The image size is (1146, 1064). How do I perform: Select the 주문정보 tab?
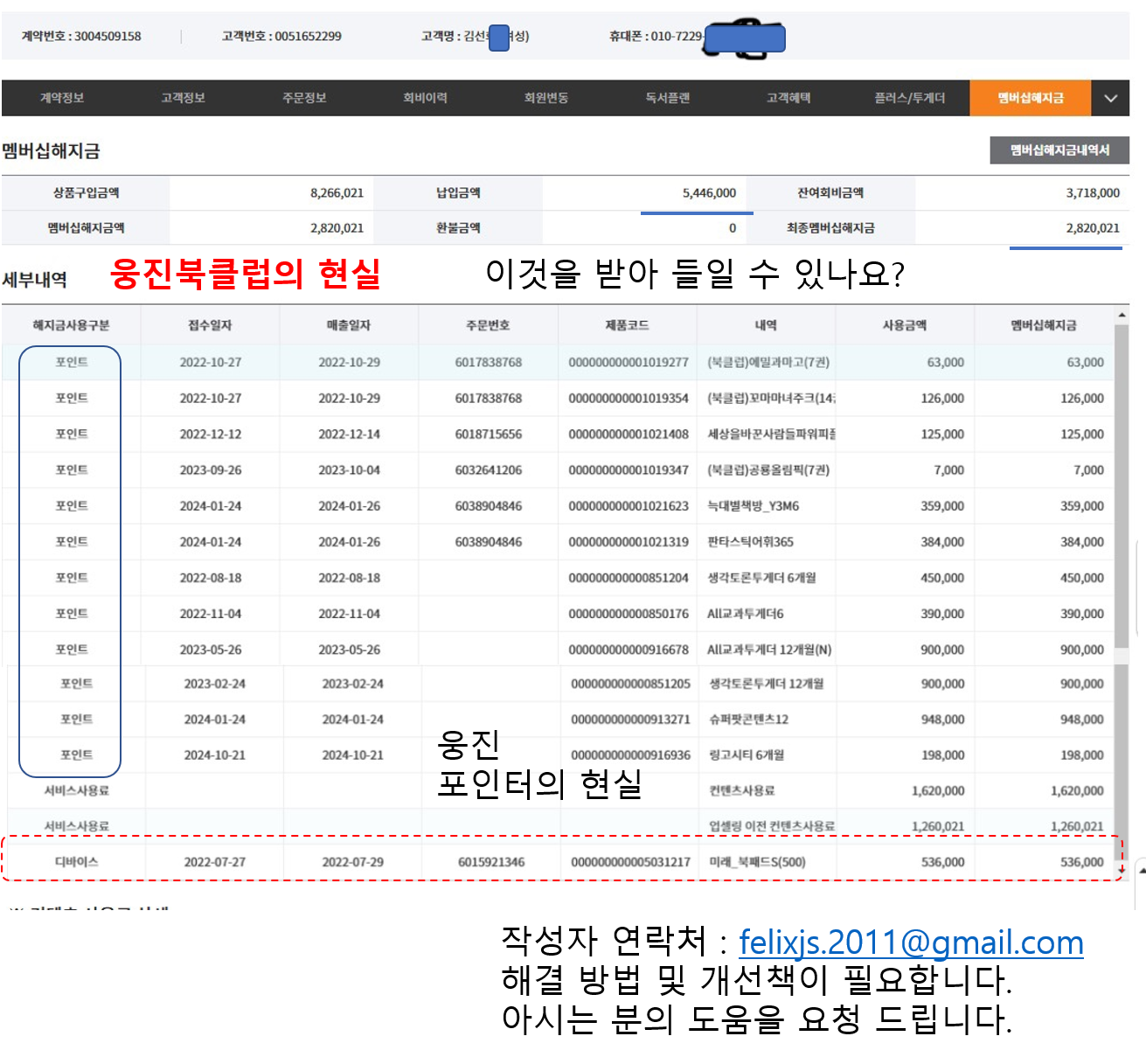coord(304,98)
